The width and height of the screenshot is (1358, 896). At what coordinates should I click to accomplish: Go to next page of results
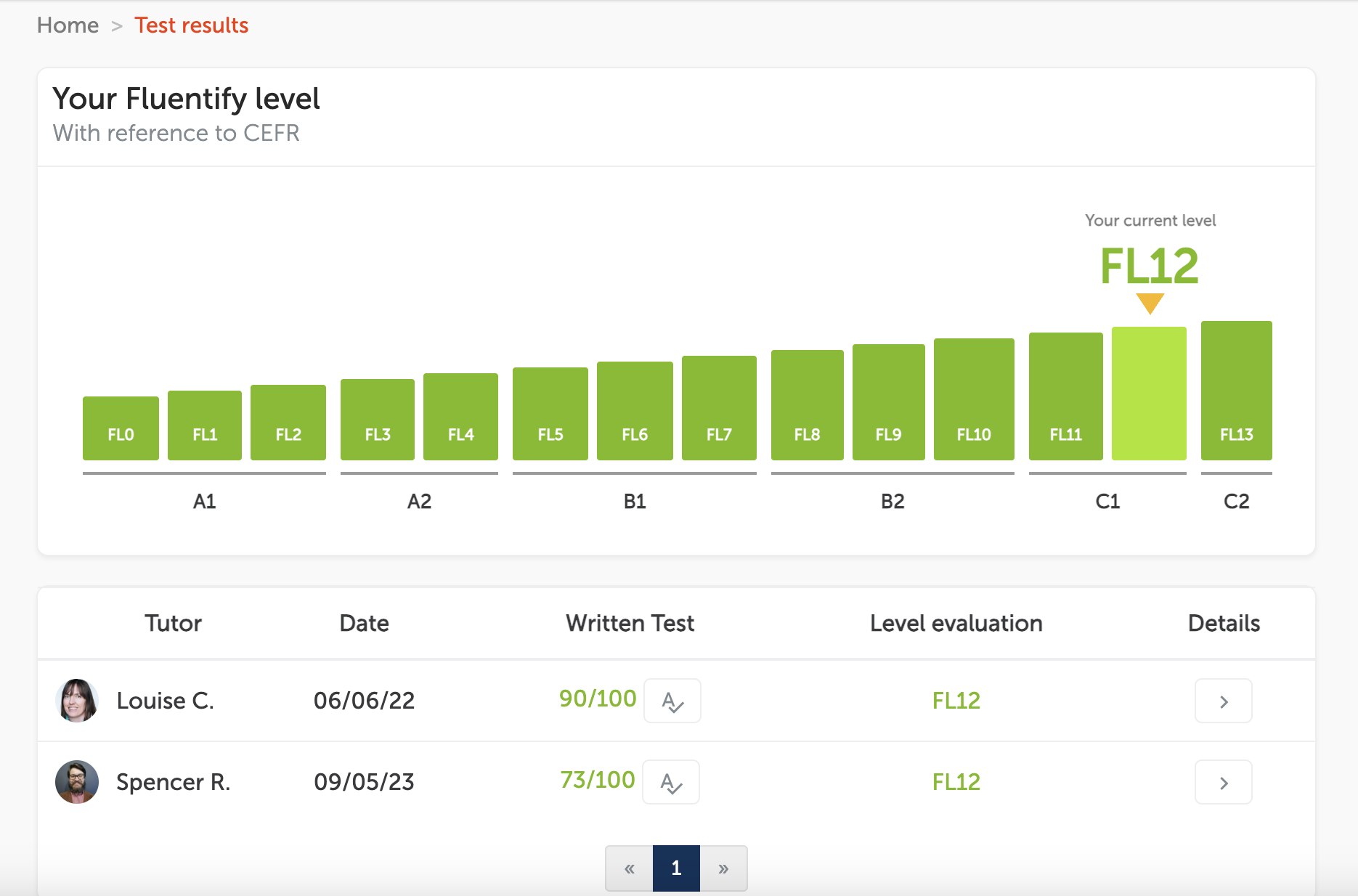point(723,868)
